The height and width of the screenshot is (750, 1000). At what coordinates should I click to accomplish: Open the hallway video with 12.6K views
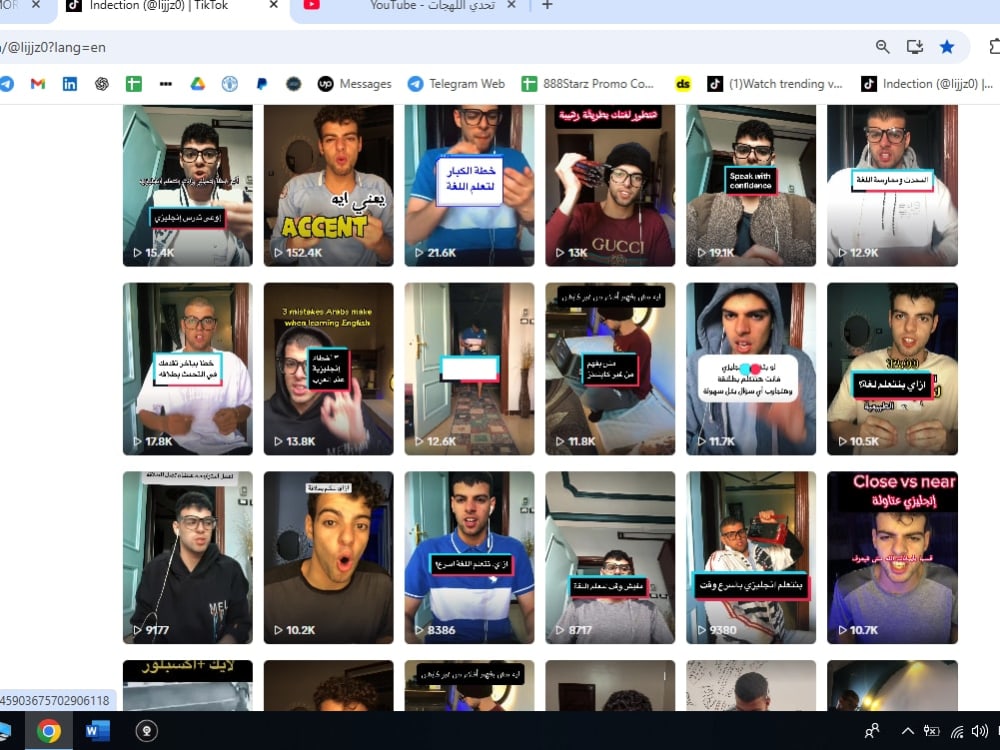[469, 369]
